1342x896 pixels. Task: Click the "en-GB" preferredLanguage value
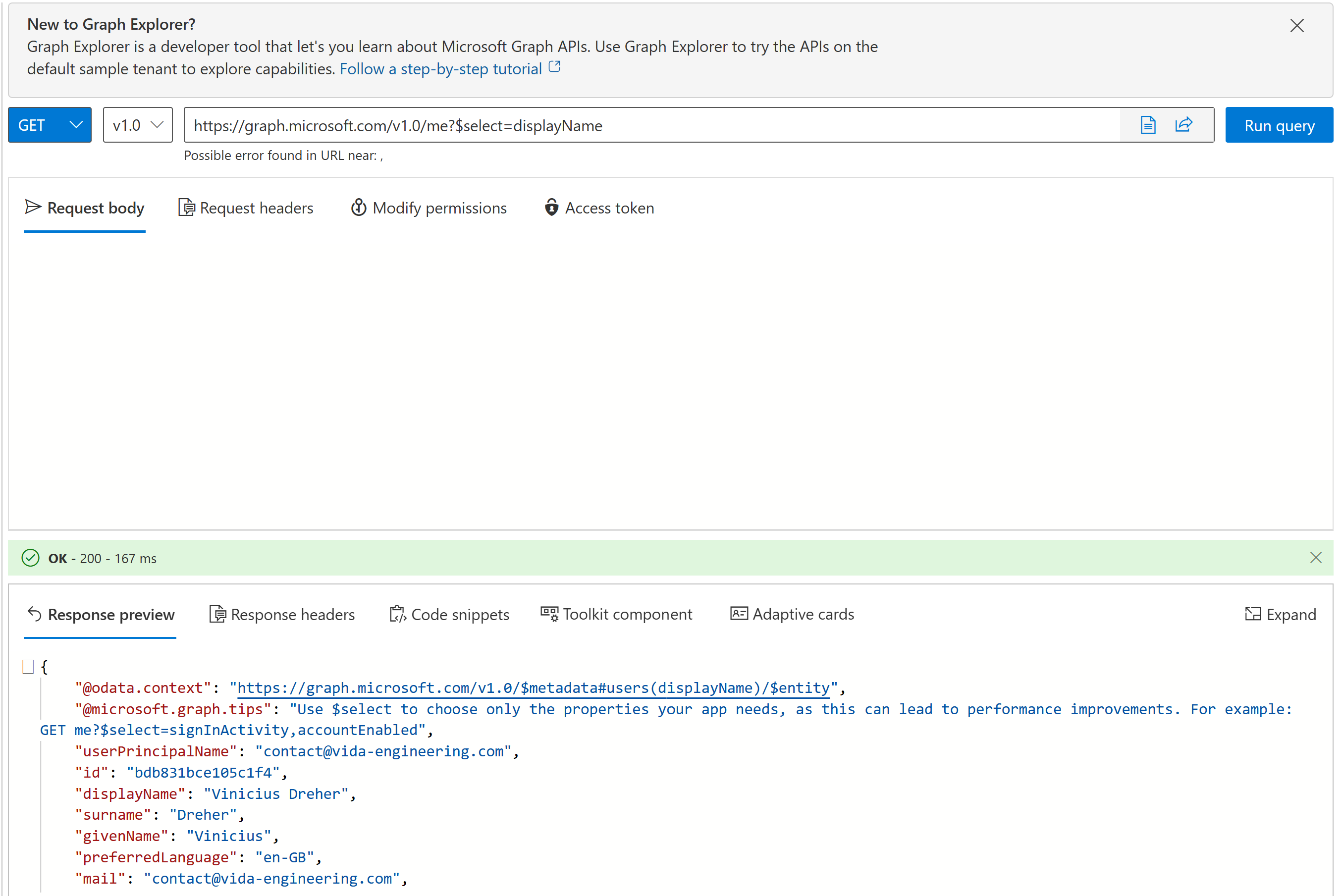pos(285,858)
